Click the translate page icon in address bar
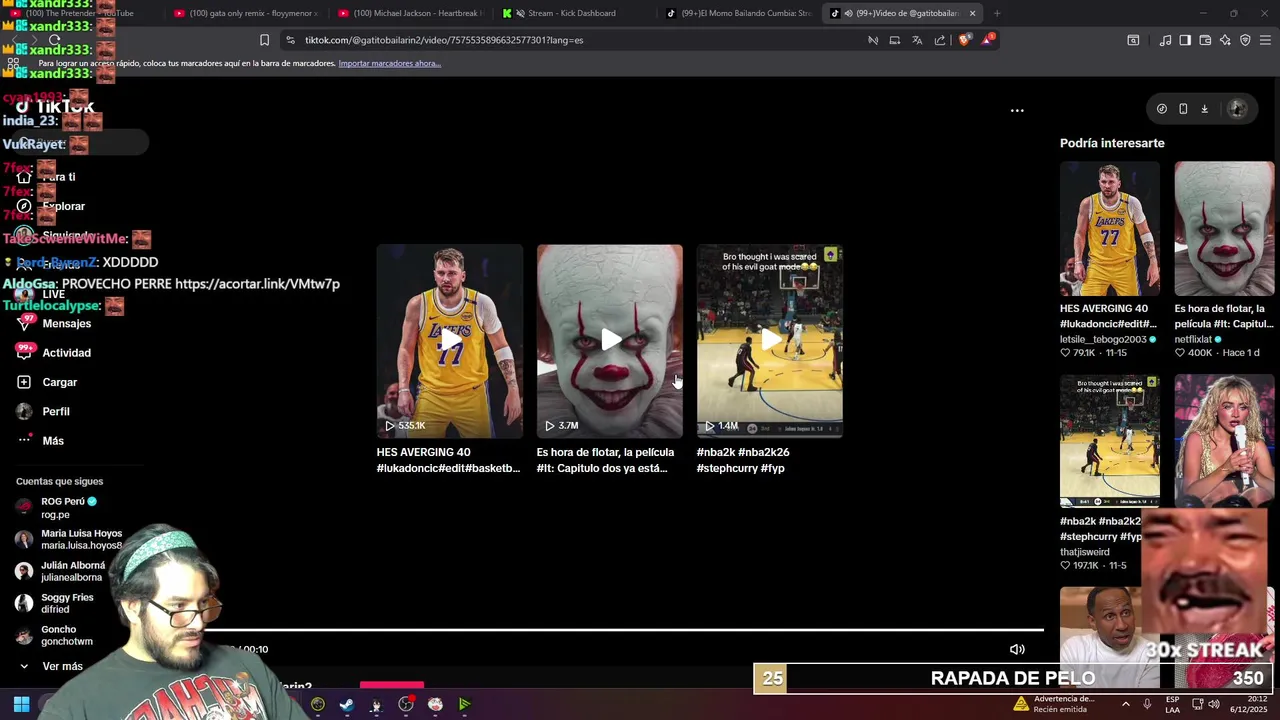The width and height of the screenshot is (1280, 720). point(917,40)
